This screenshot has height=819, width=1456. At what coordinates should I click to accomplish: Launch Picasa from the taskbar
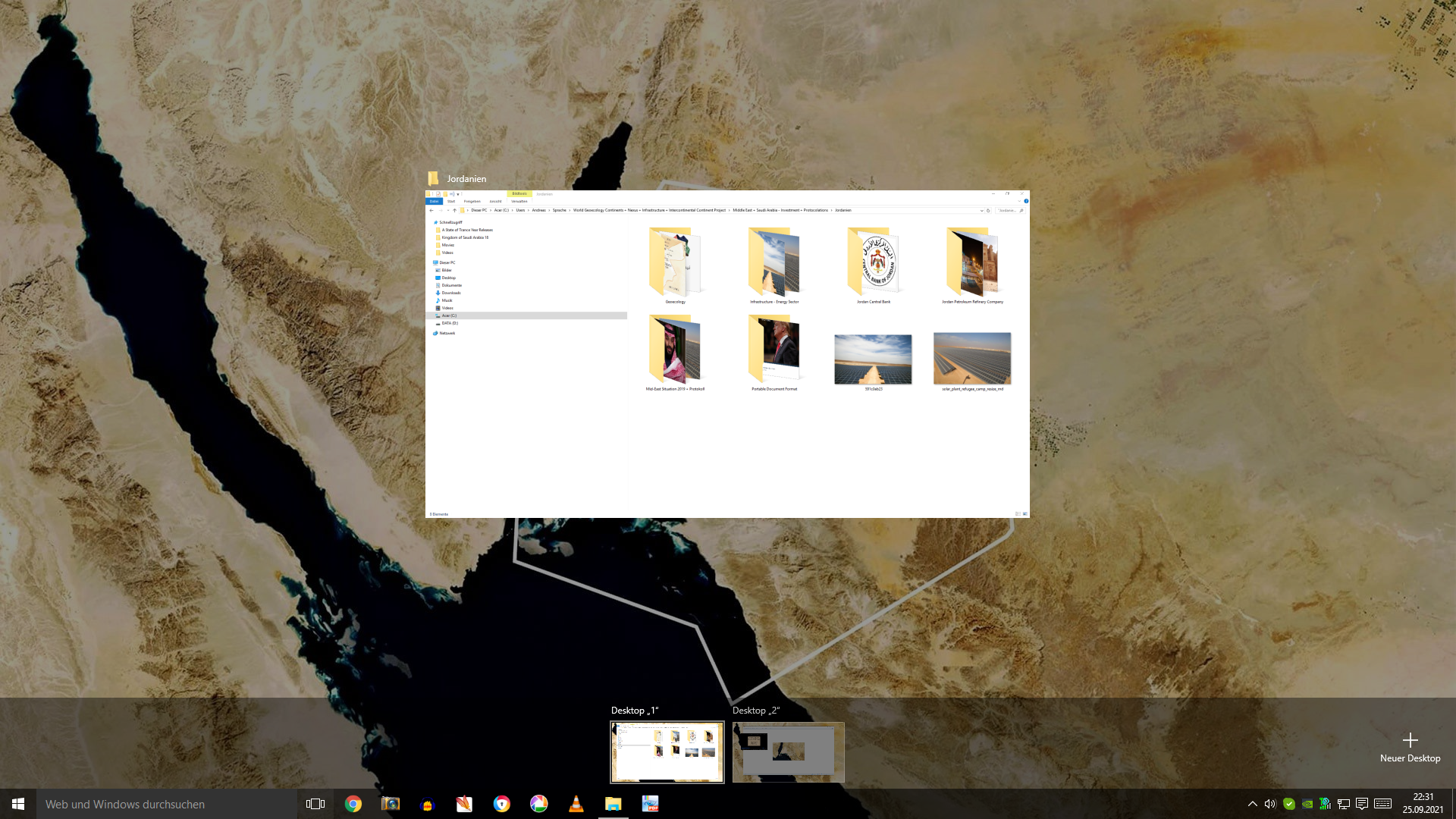coord(538,804)
